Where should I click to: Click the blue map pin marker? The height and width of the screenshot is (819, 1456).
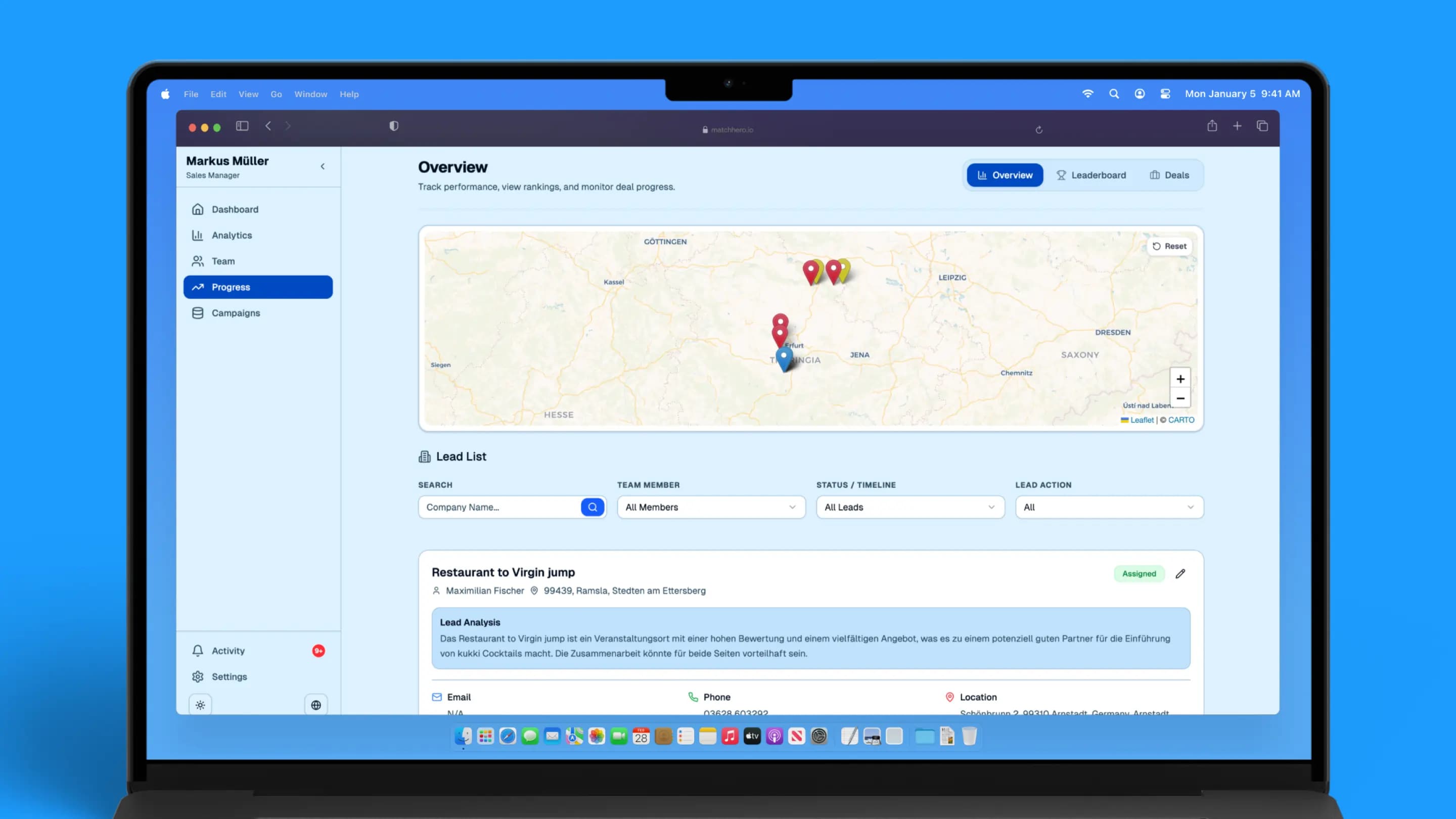(x=784, y=357)
